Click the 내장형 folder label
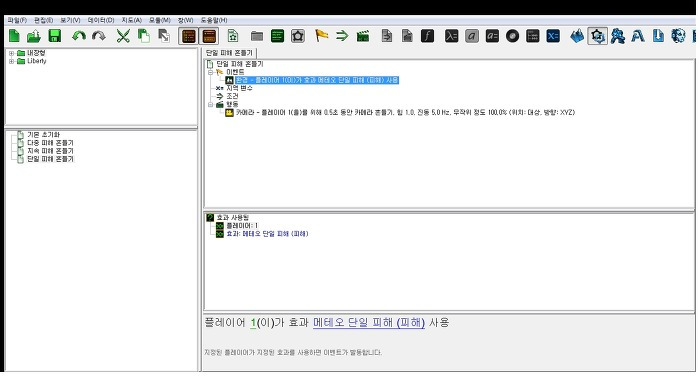Image resolution: width=700 pixels, height=376 pixels. point(36,53)
